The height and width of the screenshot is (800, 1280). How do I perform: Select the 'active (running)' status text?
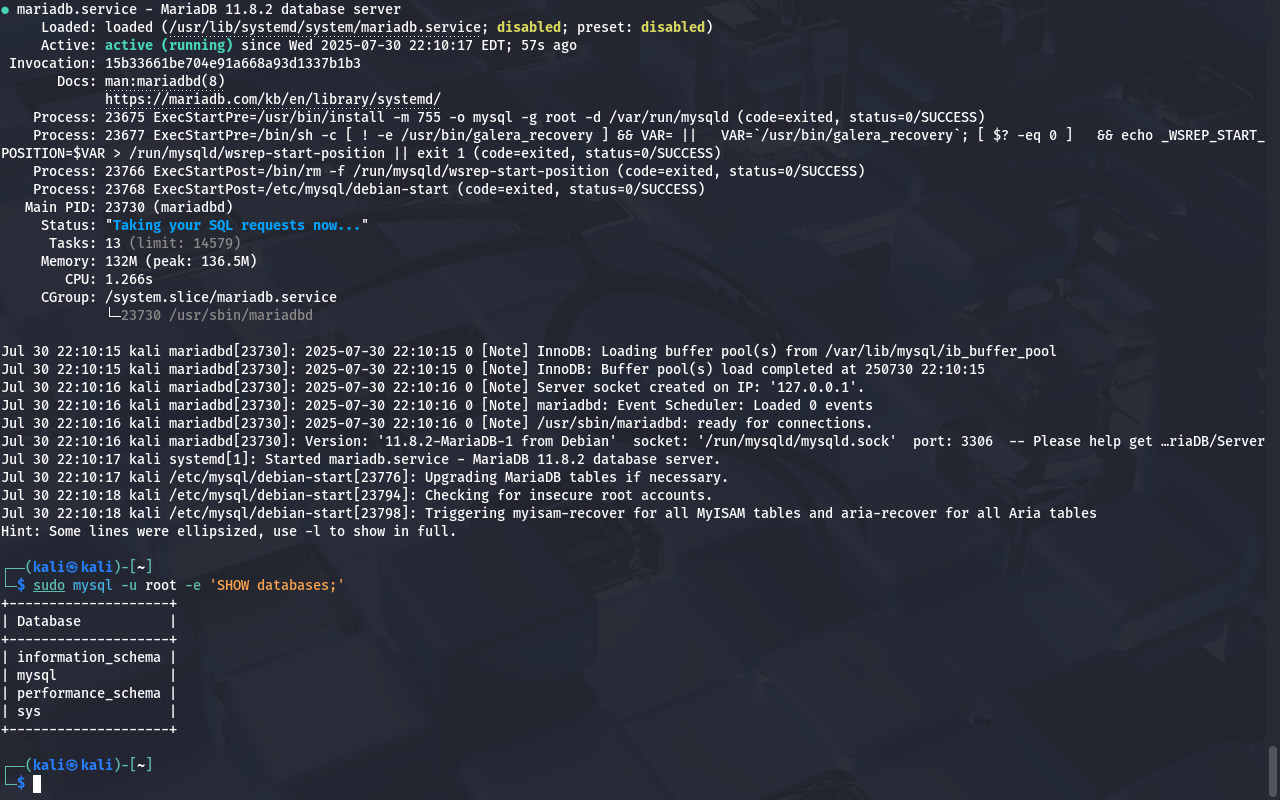pos(169,45)
